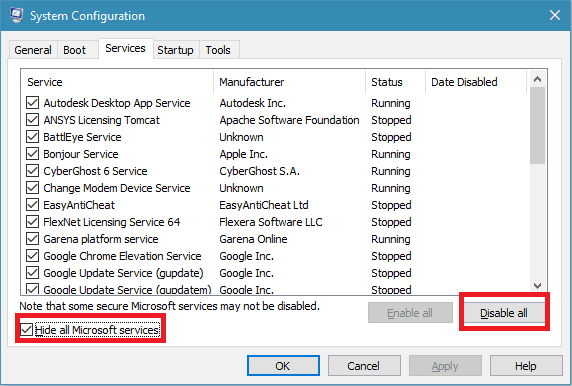Uncheck Autodesk Desktop App Service checkbox
Viewport: 572px width, 386px height.
32,103
